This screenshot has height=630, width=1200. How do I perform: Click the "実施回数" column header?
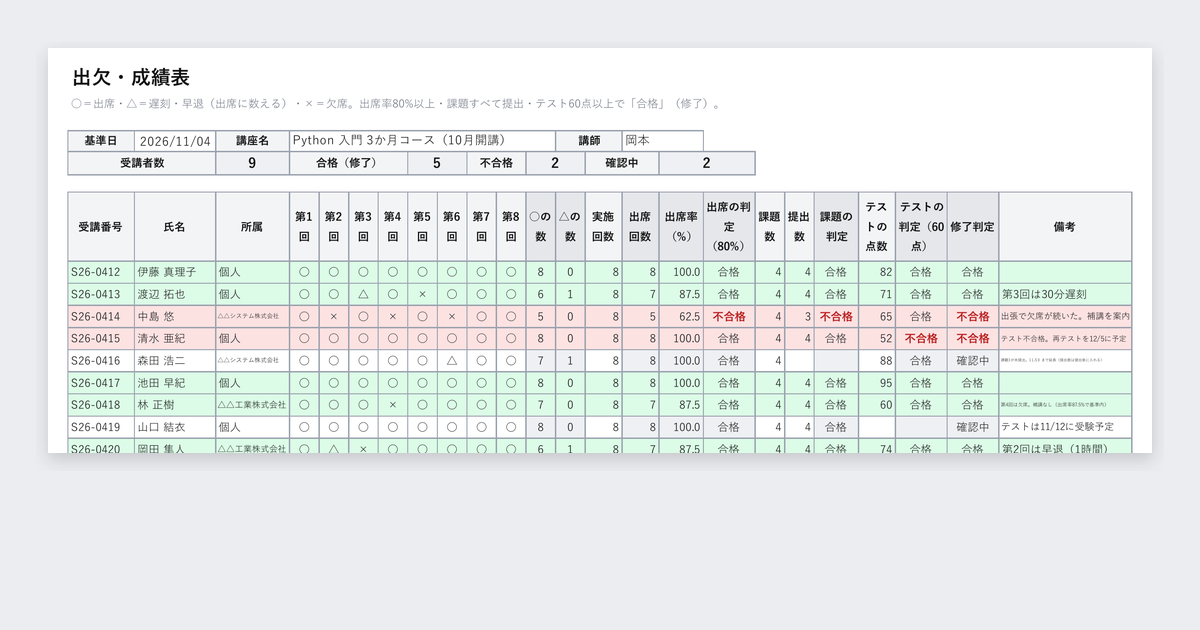click(x=603, y=227)
